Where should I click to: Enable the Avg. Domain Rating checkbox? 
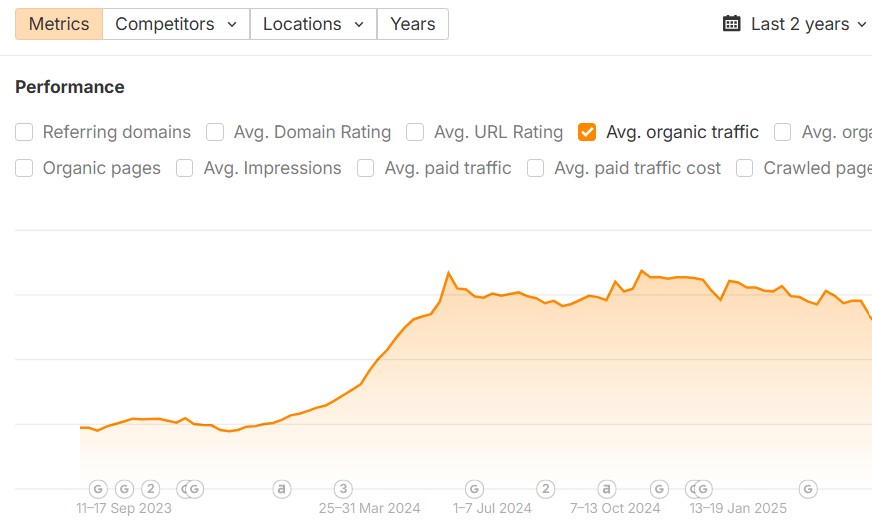215,132
